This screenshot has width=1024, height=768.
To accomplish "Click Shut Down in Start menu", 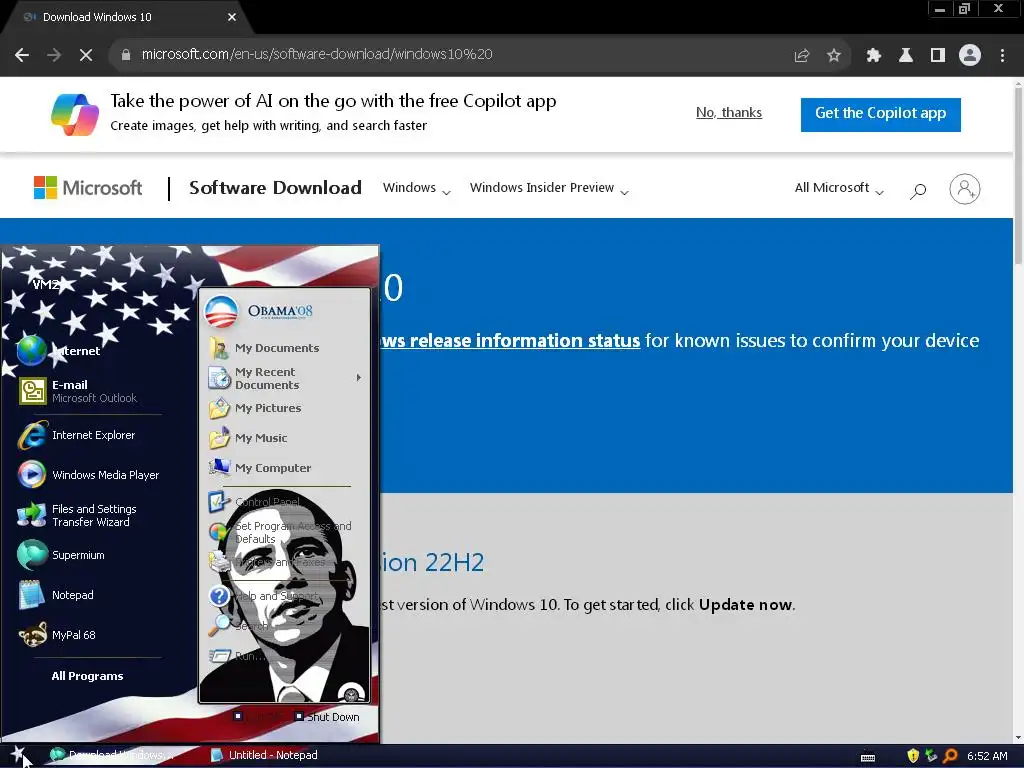I will click(327, 717).
